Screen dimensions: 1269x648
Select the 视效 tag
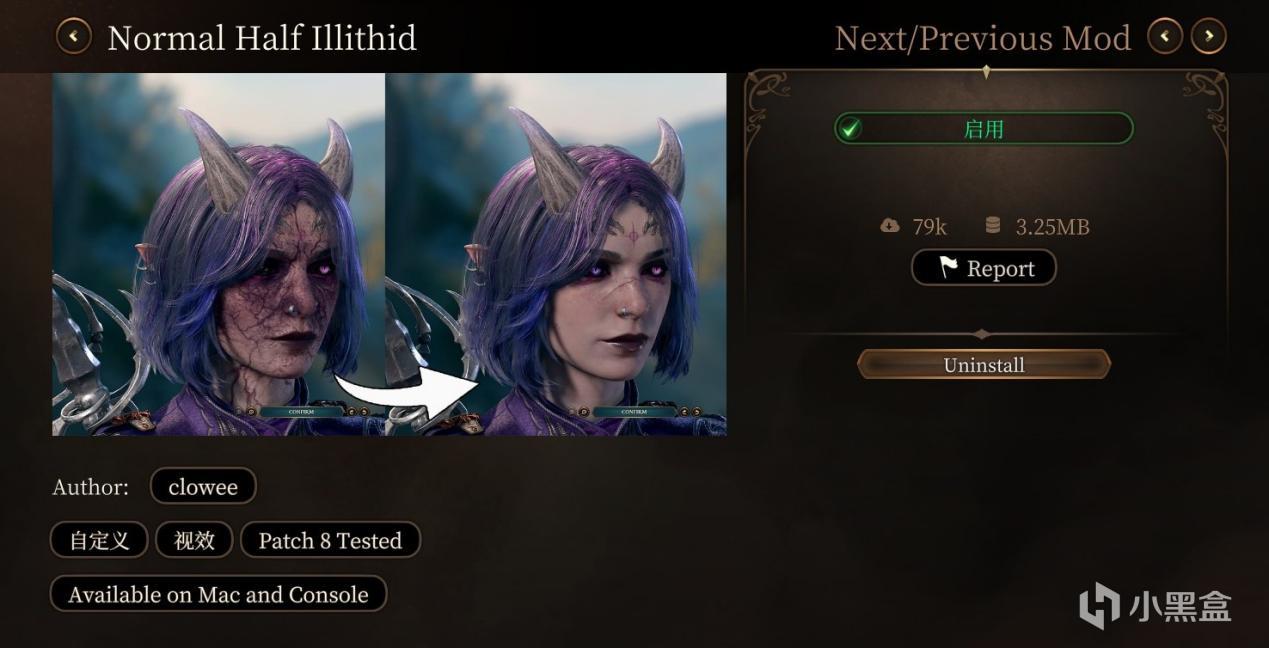pos(194,541)
